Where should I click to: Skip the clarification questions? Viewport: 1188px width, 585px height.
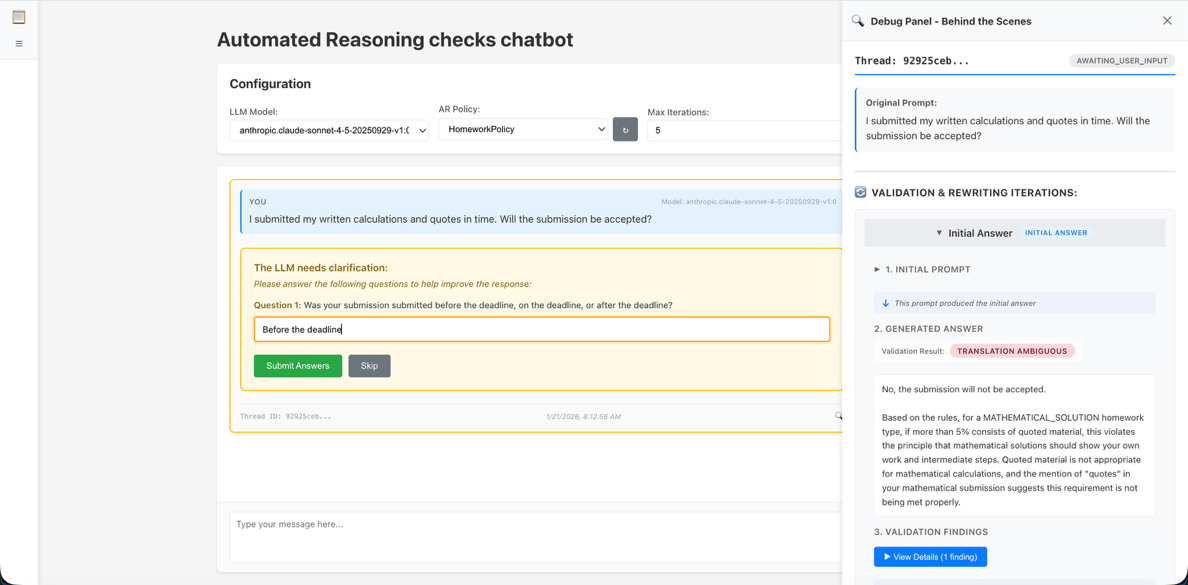point(370,365)
